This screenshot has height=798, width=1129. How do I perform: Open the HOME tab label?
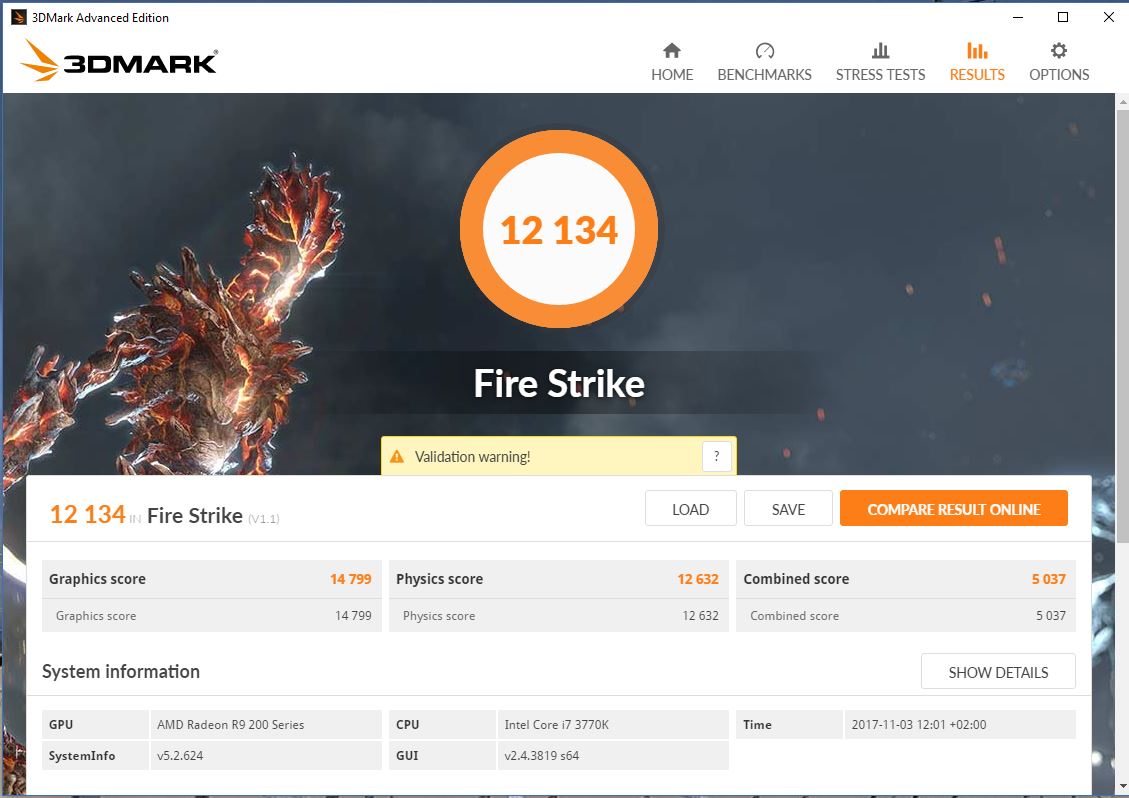[x=672, y=75]
